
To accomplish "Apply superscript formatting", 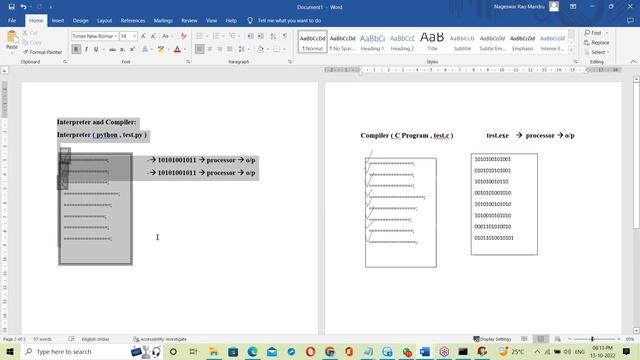I will click(132, 49).
